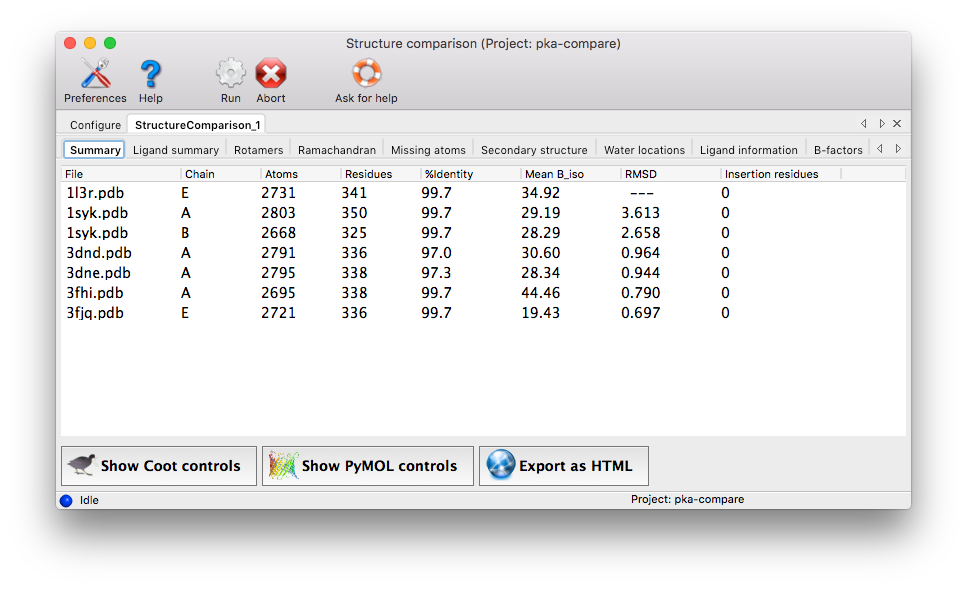Export results as HTML

563,466
